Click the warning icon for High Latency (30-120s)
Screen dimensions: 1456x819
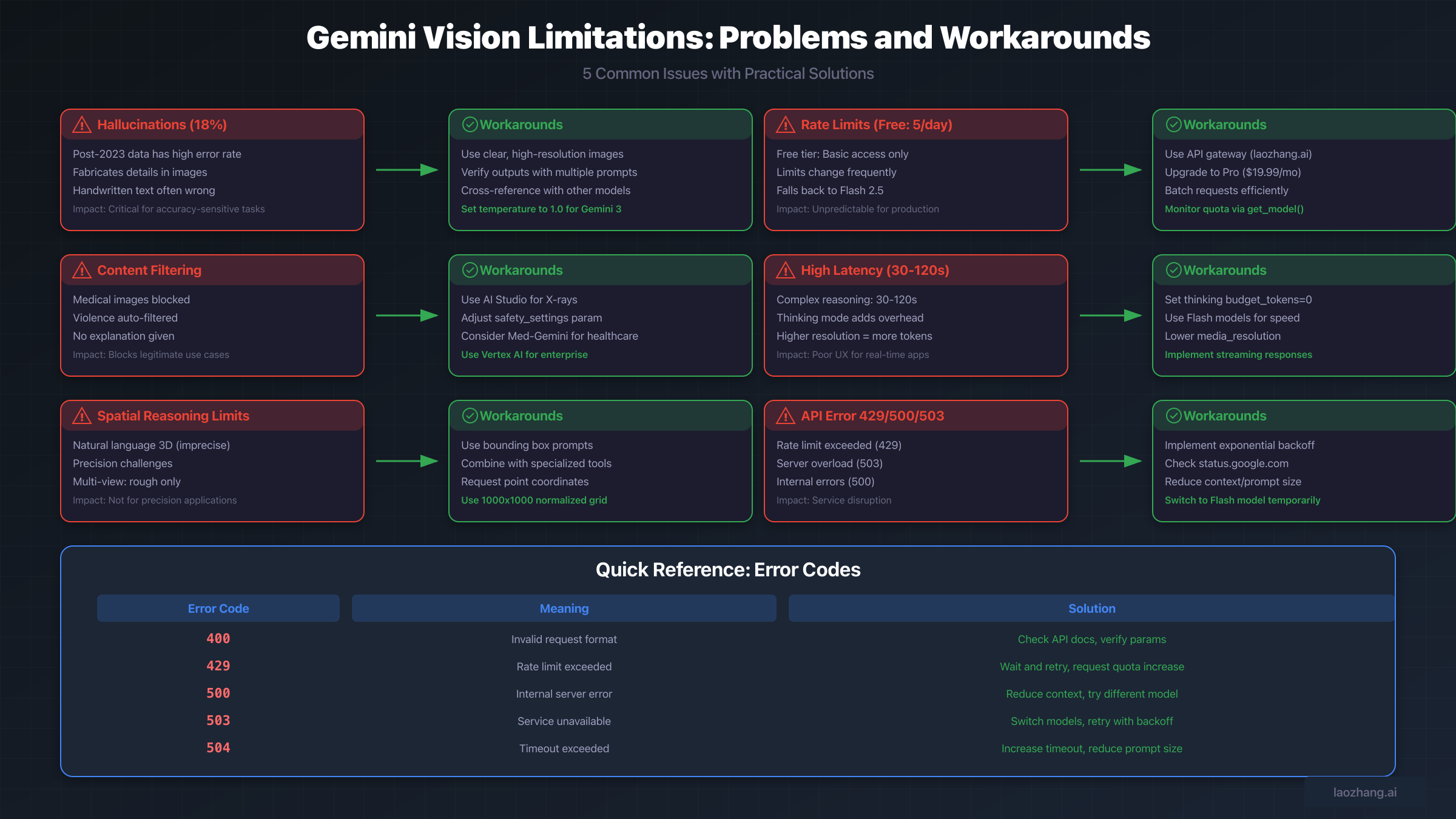pyautogui.click(x=786, y=270)
